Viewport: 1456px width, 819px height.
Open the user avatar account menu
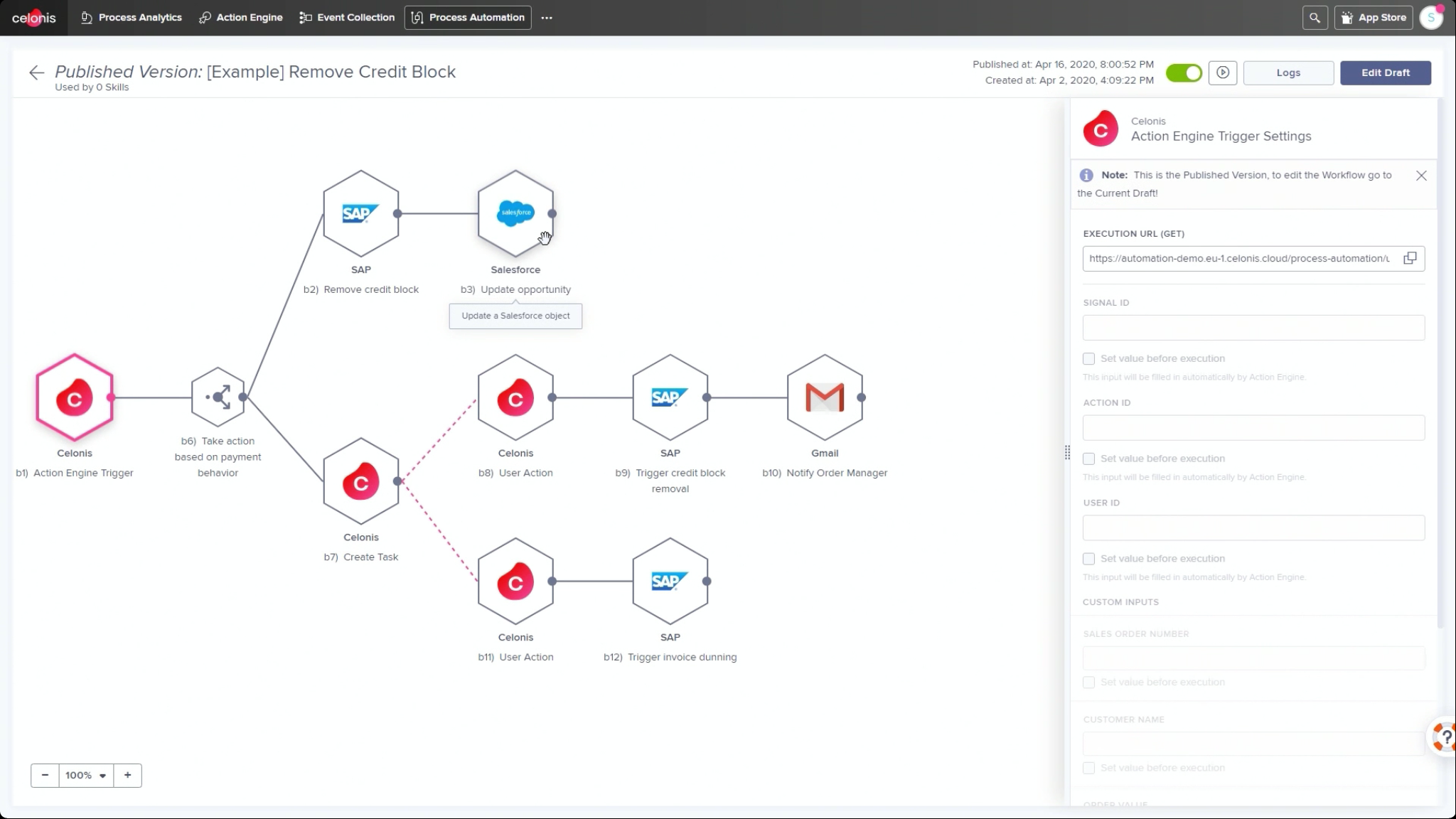tap(1432, 17)
